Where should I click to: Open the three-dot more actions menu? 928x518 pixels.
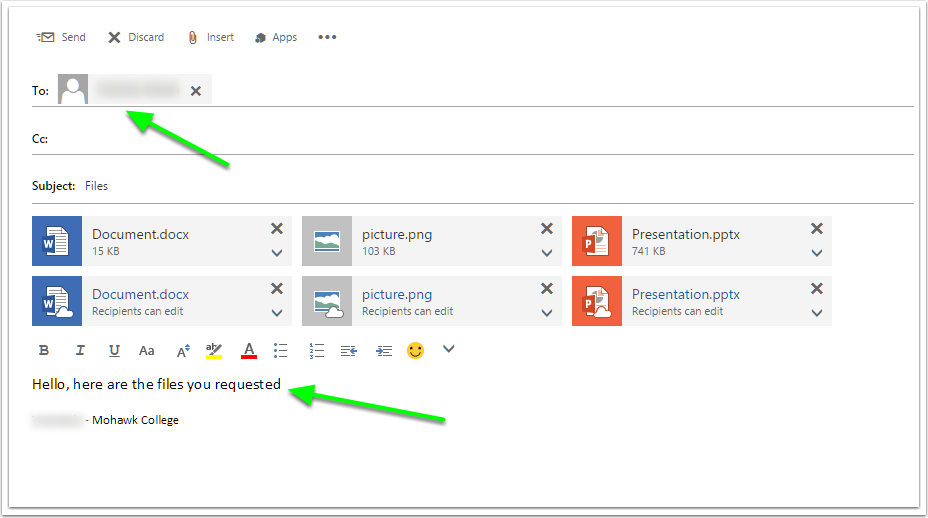327,37
